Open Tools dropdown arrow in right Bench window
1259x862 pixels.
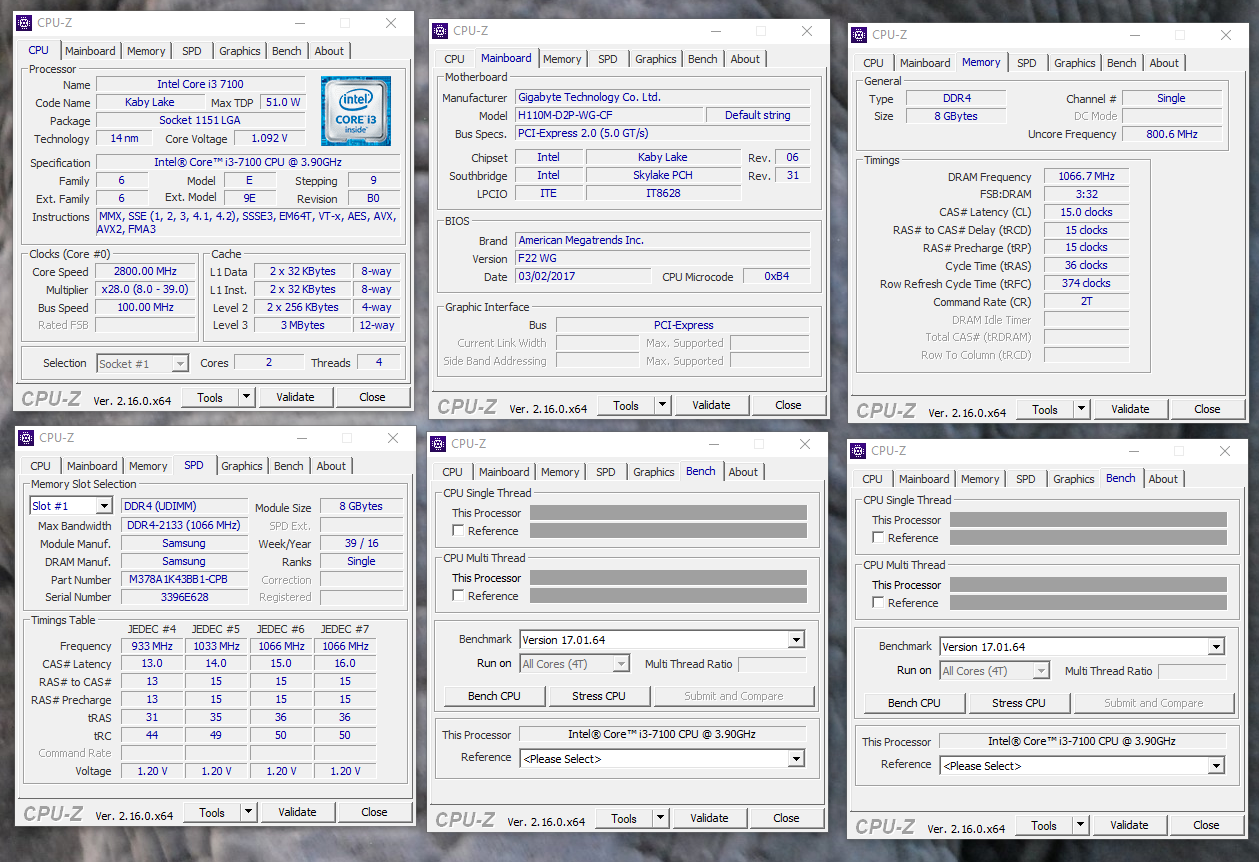point(1080,825)
